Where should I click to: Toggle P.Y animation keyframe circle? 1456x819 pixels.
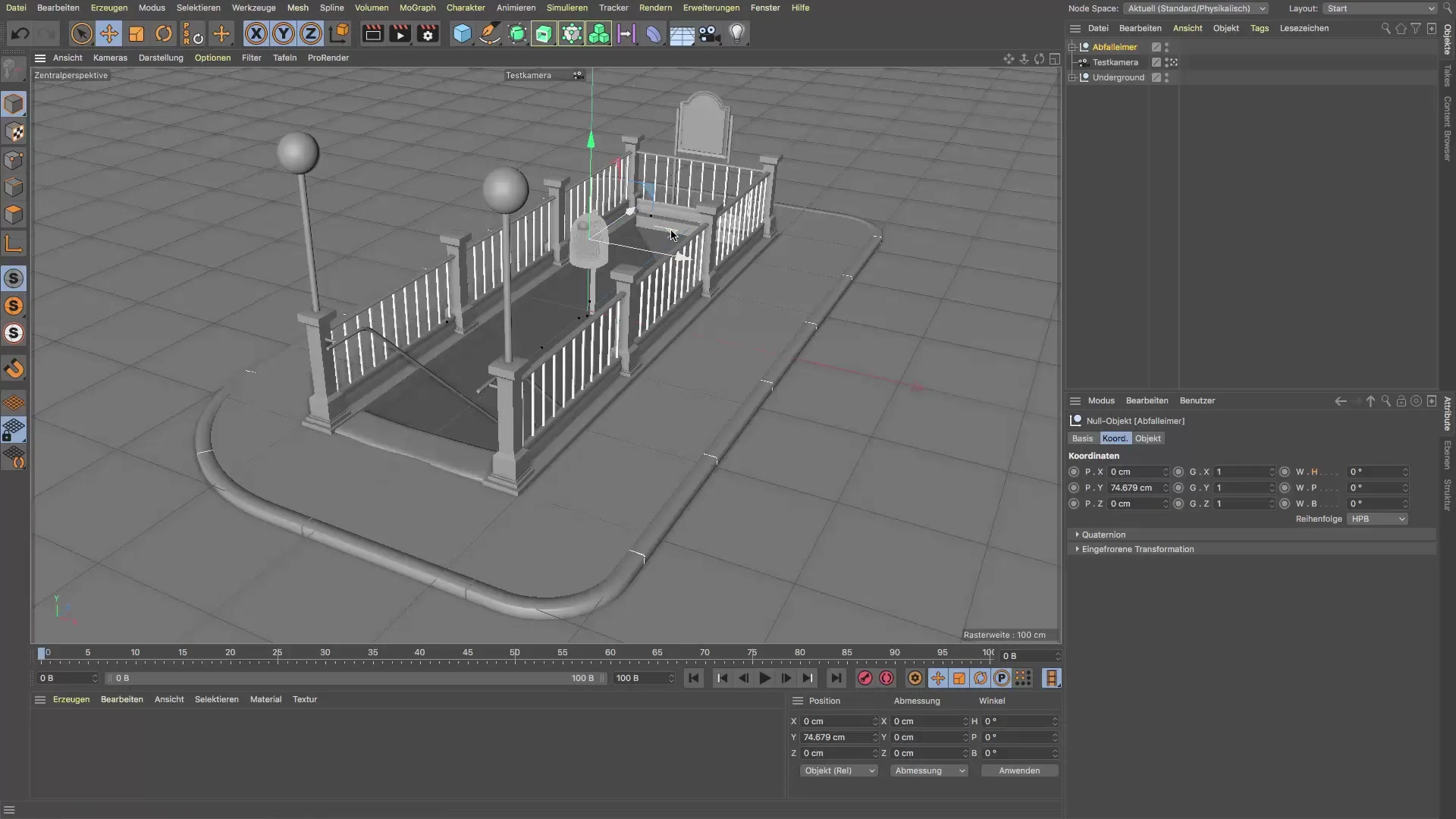click(1073, 488)
